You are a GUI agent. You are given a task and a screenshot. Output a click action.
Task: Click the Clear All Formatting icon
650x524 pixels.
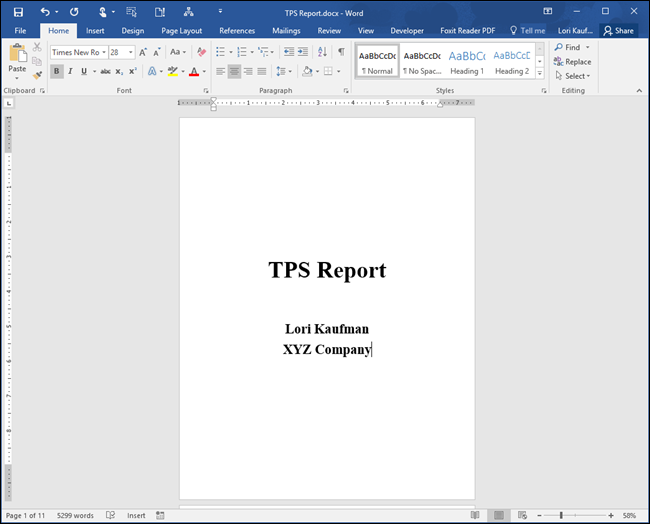[x=201, y=52]
